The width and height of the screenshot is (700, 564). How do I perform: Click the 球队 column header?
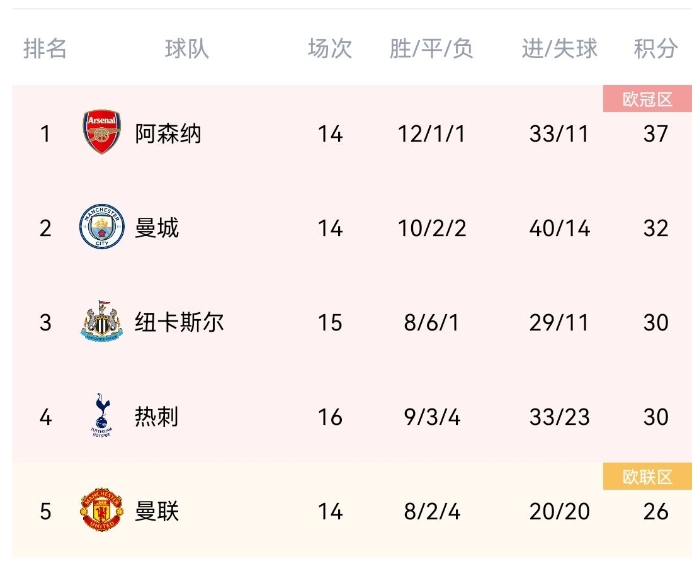(187, 48)
